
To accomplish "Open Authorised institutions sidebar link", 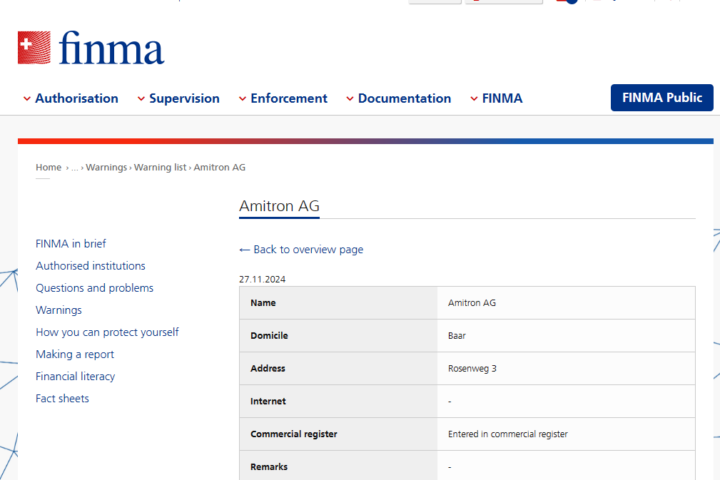I will (90, 265).
